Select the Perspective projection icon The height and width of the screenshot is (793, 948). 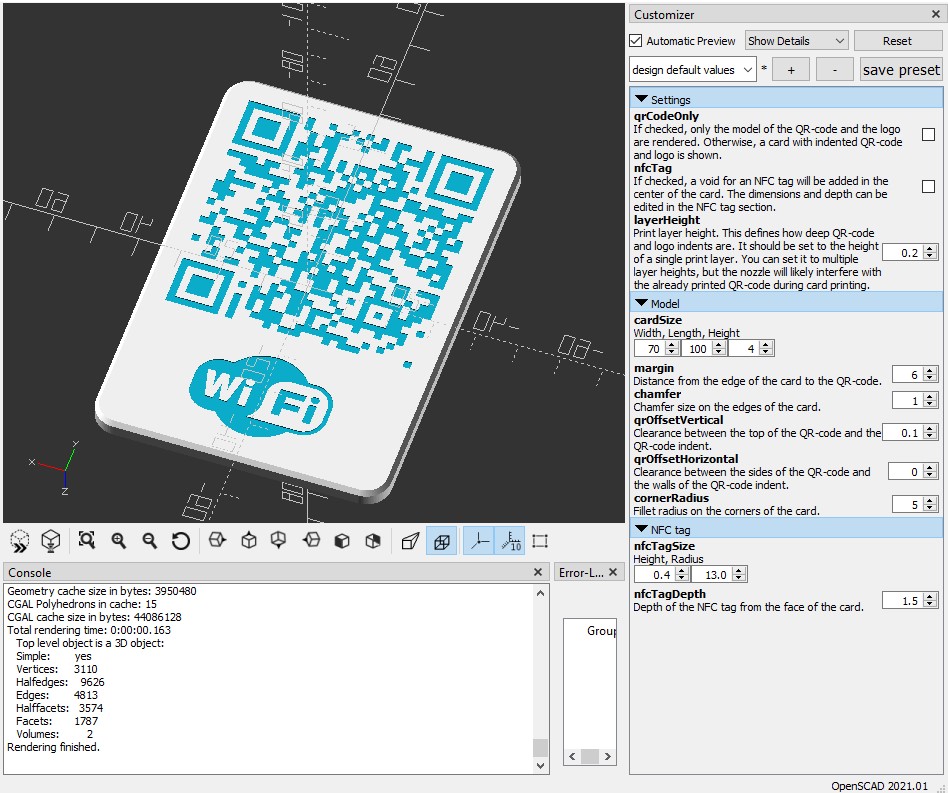point(411,540)
